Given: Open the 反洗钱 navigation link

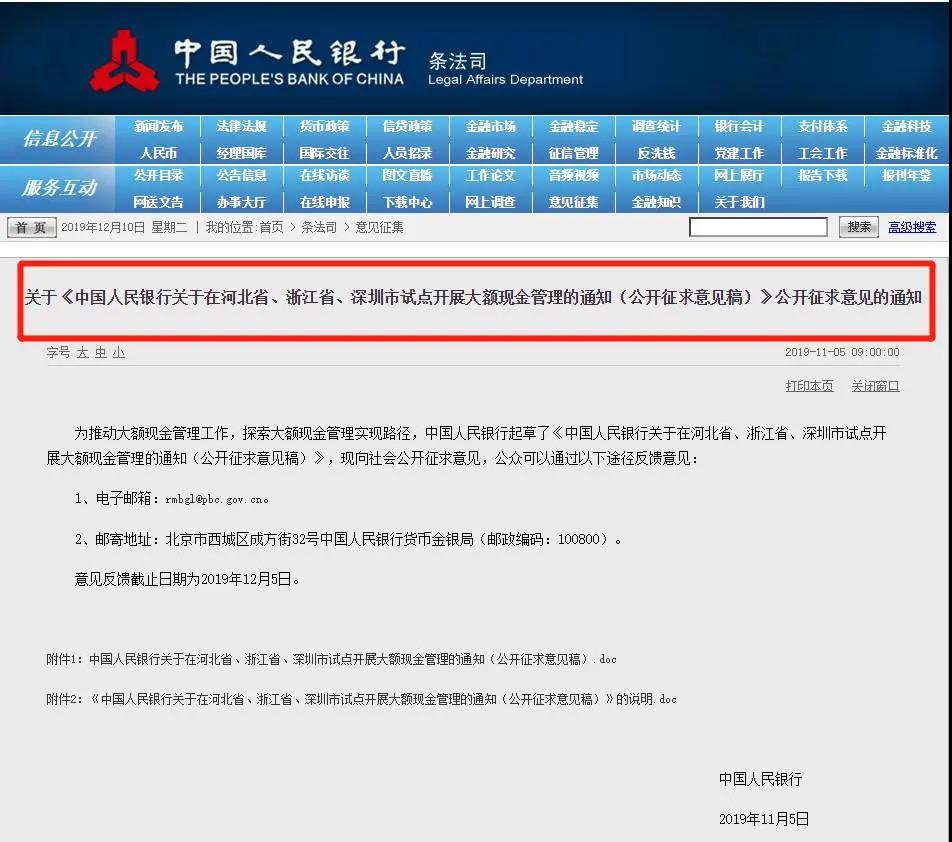Looking at the screenshot, I should tap(656, 153).
